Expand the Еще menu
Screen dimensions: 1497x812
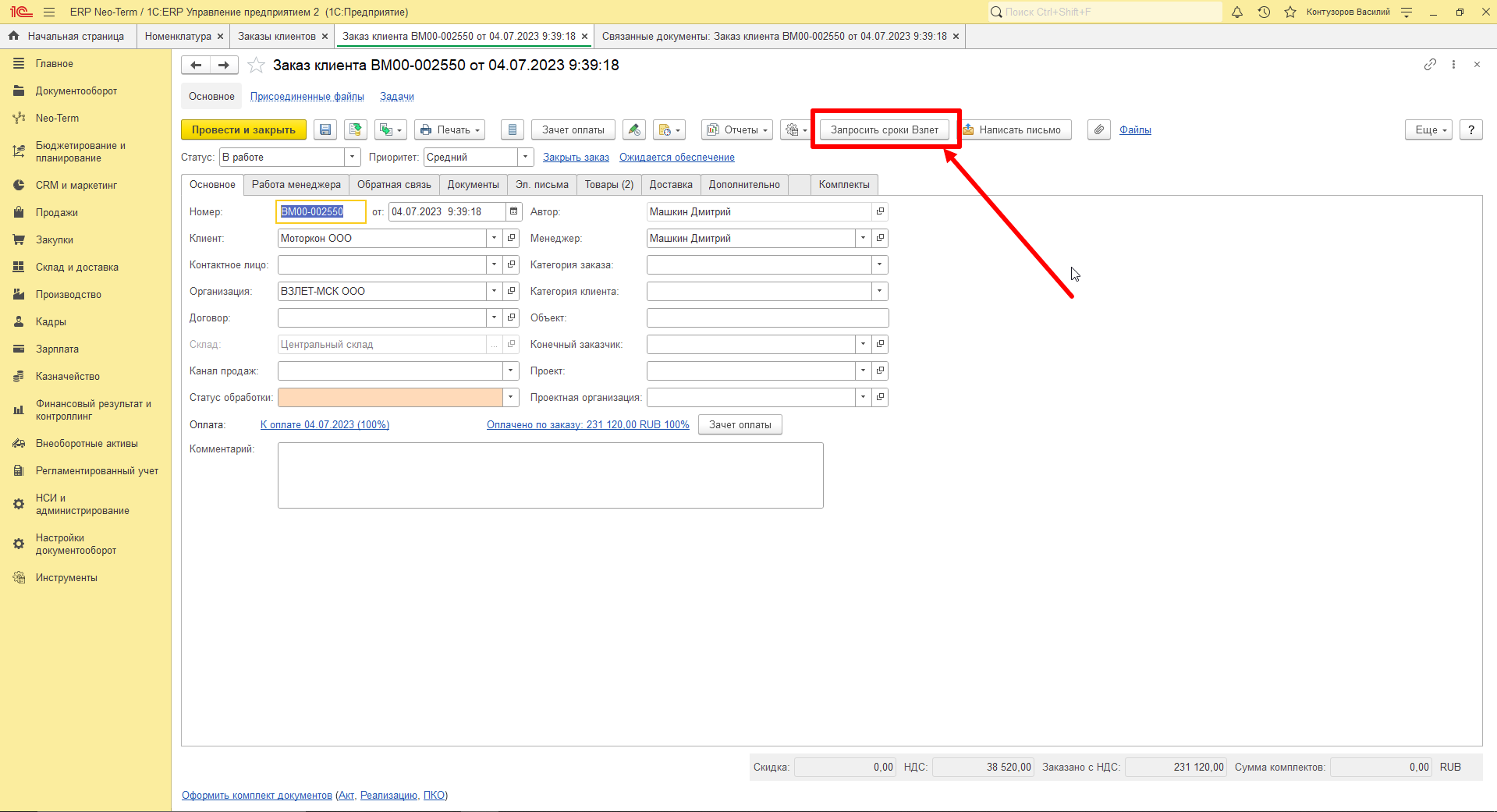1429,130
